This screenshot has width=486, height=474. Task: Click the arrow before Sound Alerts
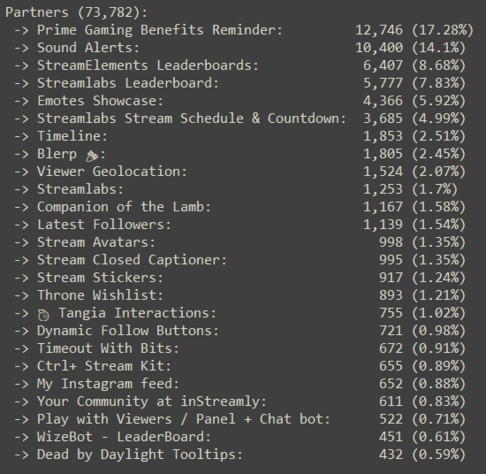click(x=21, y=48)
